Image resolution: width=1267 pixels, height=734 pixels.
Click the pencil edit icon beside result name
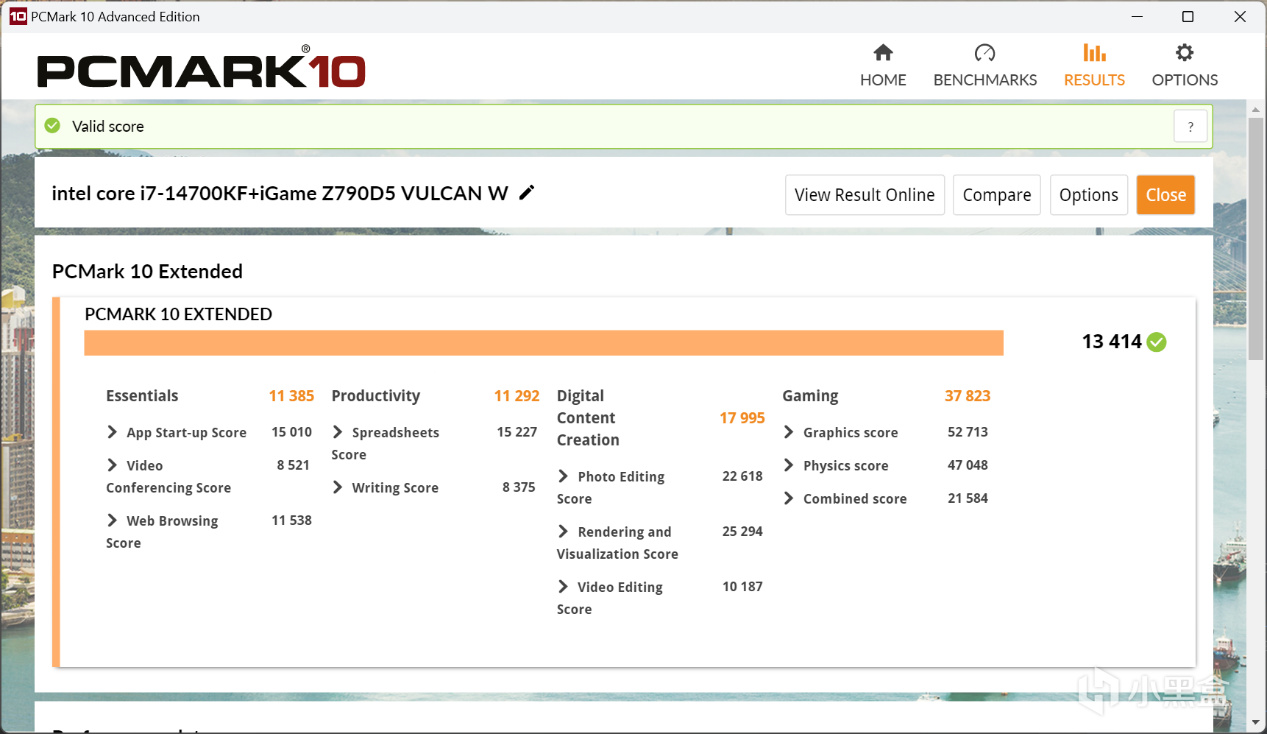coord(527,193)
